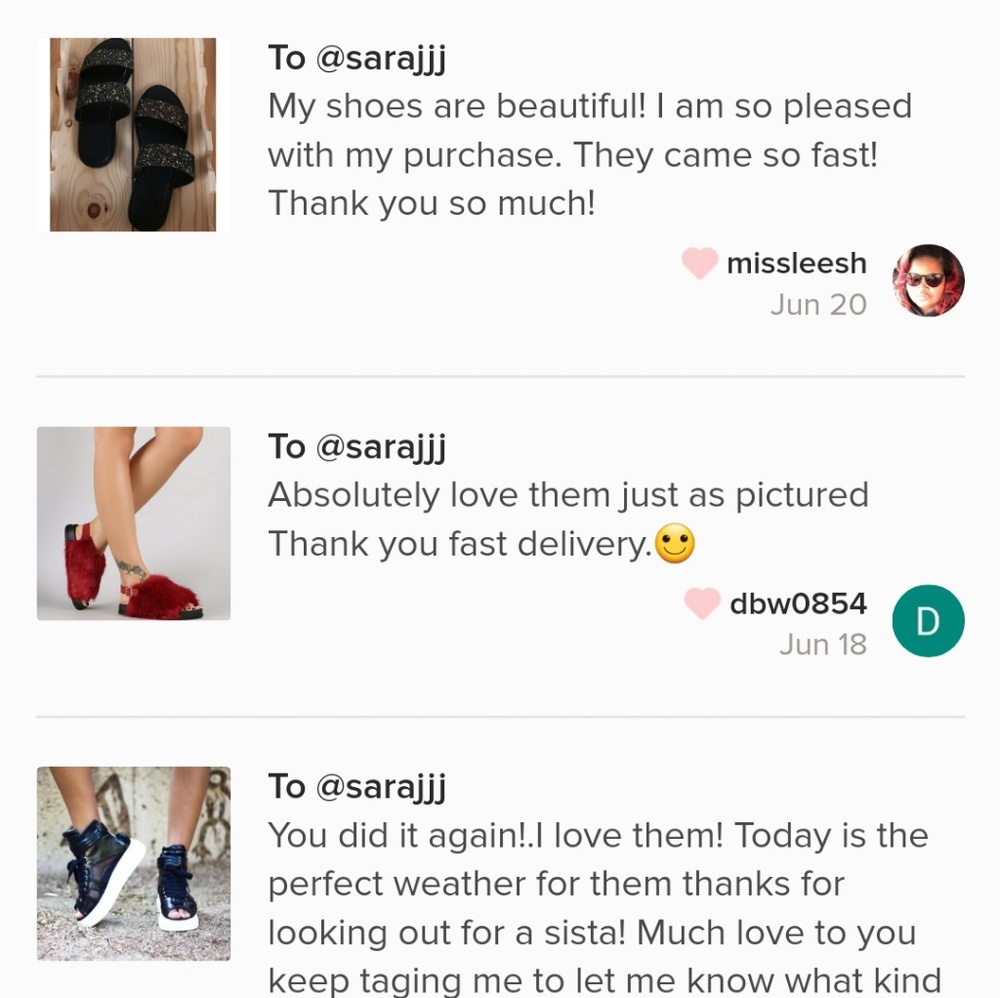Like the review by missleesh using the heart
The height and width of the screenshot is (998, 1000).
click(700, 263)
